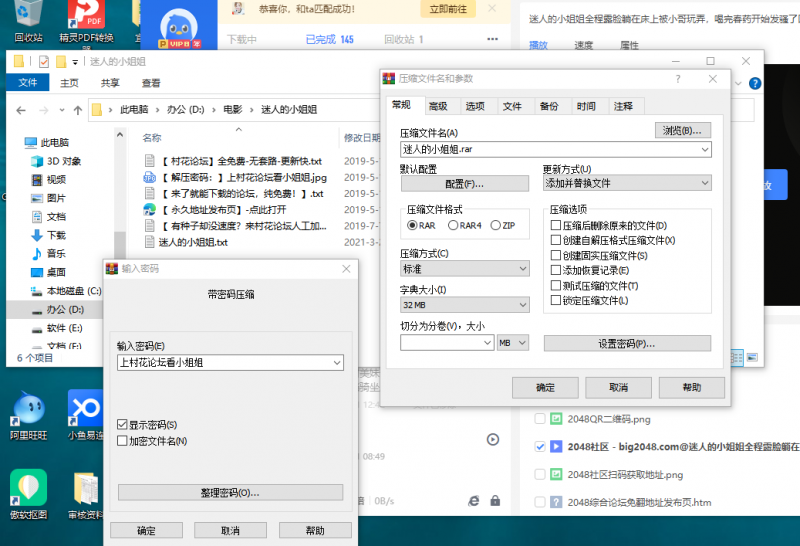Uncheck the 显示密码 checkbox
The height and width of the screenshot is (546, 800).
coord(123,425)
